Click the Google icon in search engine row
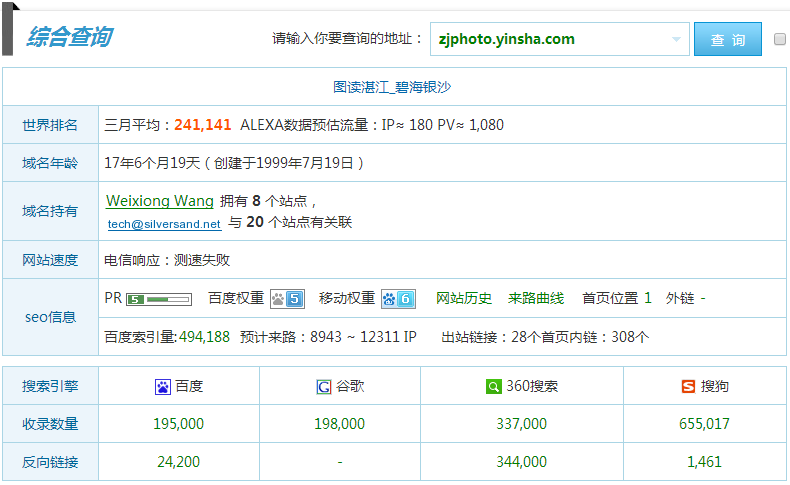 point(323,386)
